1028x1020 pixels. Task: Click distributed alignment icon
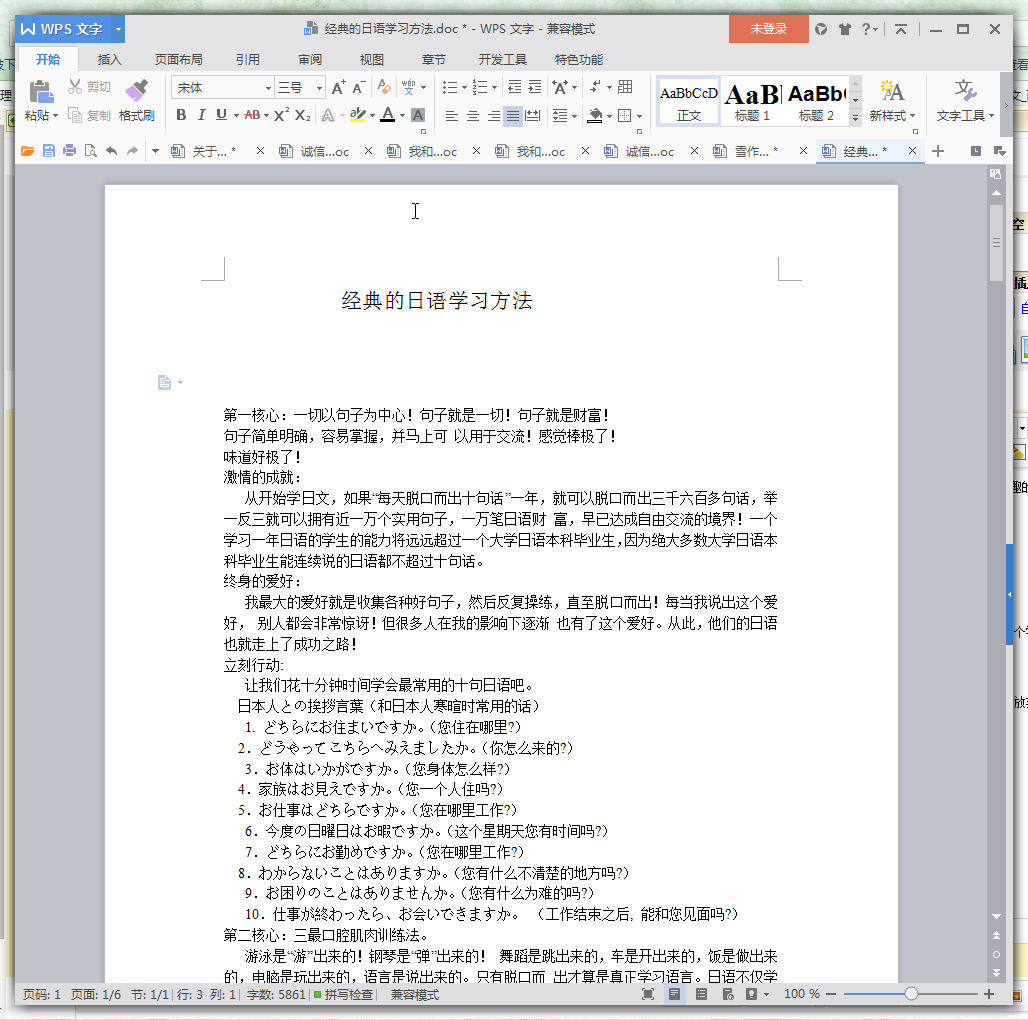533,116
